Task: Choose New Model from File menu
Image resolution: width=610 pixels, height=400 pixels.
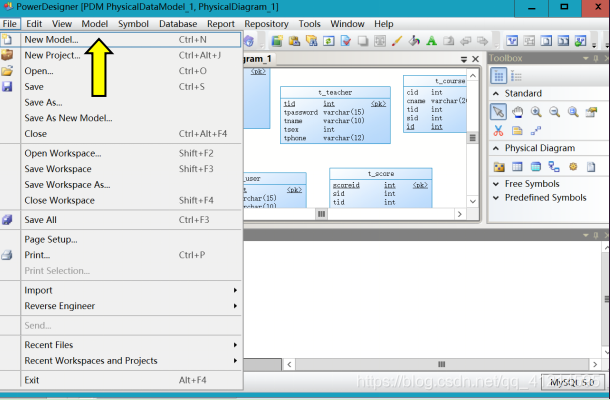Action: [x=121, y=40]
